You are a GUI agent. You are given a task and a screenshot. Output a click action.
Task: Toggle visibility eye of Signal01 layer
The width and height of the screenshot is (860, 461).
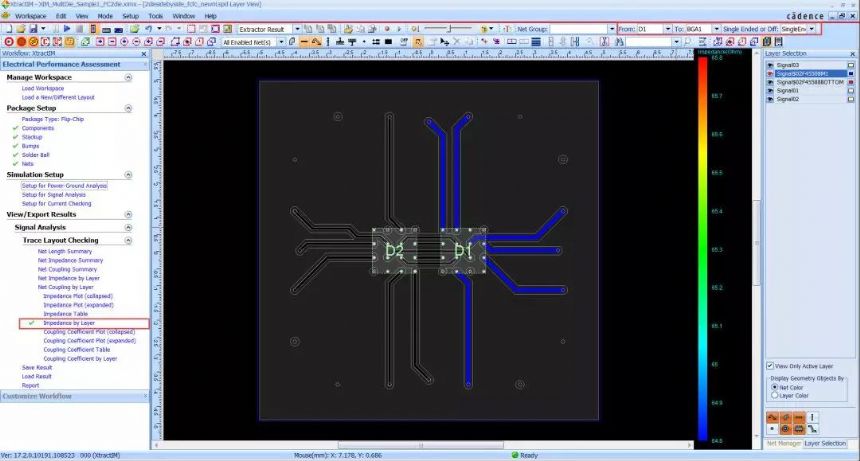[x=770, y=91]
